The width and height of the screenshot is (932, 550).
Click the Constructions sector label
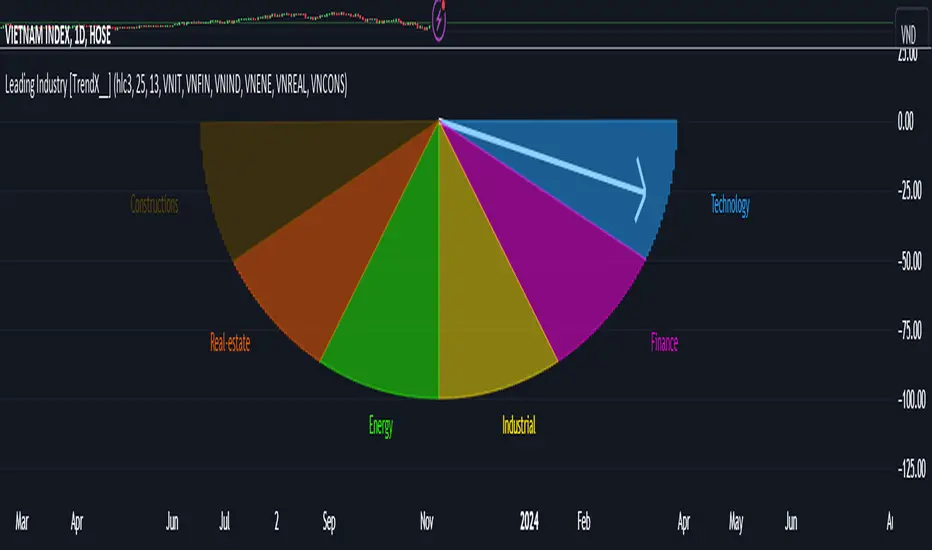pos(155,205)
